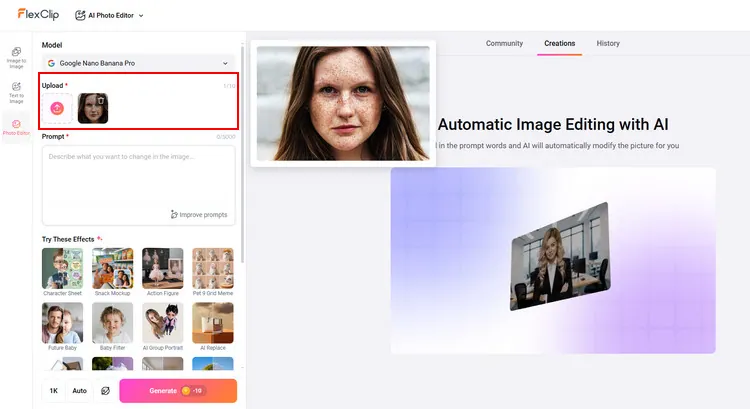Choose the Pet 9 Grid Meme effect

tap(213, 272)
